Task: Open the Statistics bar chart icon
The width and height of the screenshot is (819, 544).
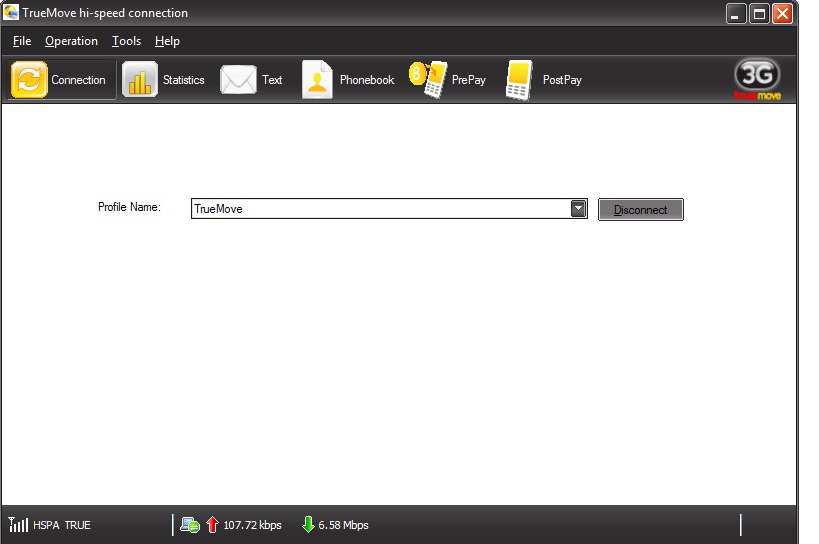Action: pyautogui.click(x=140, y=80)
